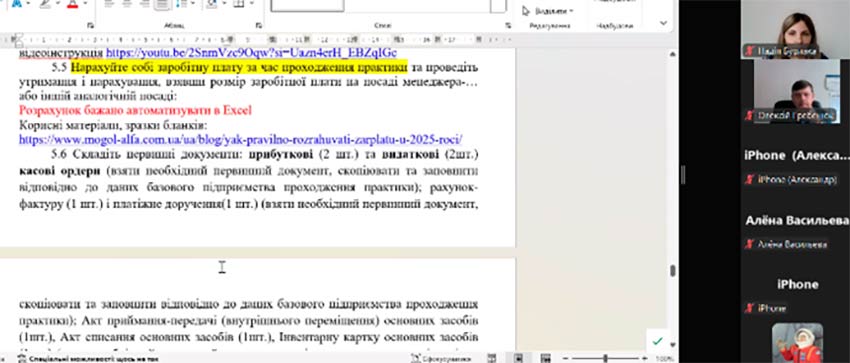
Task: Open Accessibility status in the status bar
Action: coord(89,359)
